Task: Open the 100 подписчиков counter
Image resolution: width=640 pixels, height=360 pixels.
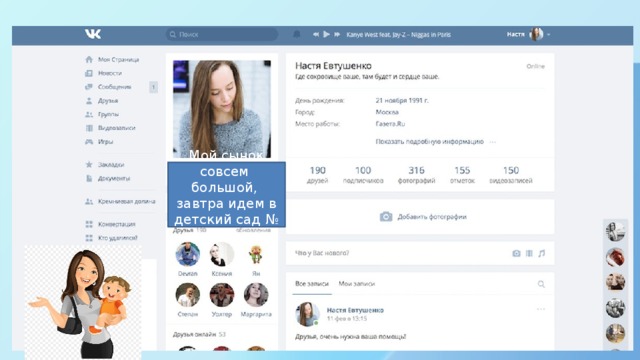Action: pyautogui.click(x=363, y=175)
